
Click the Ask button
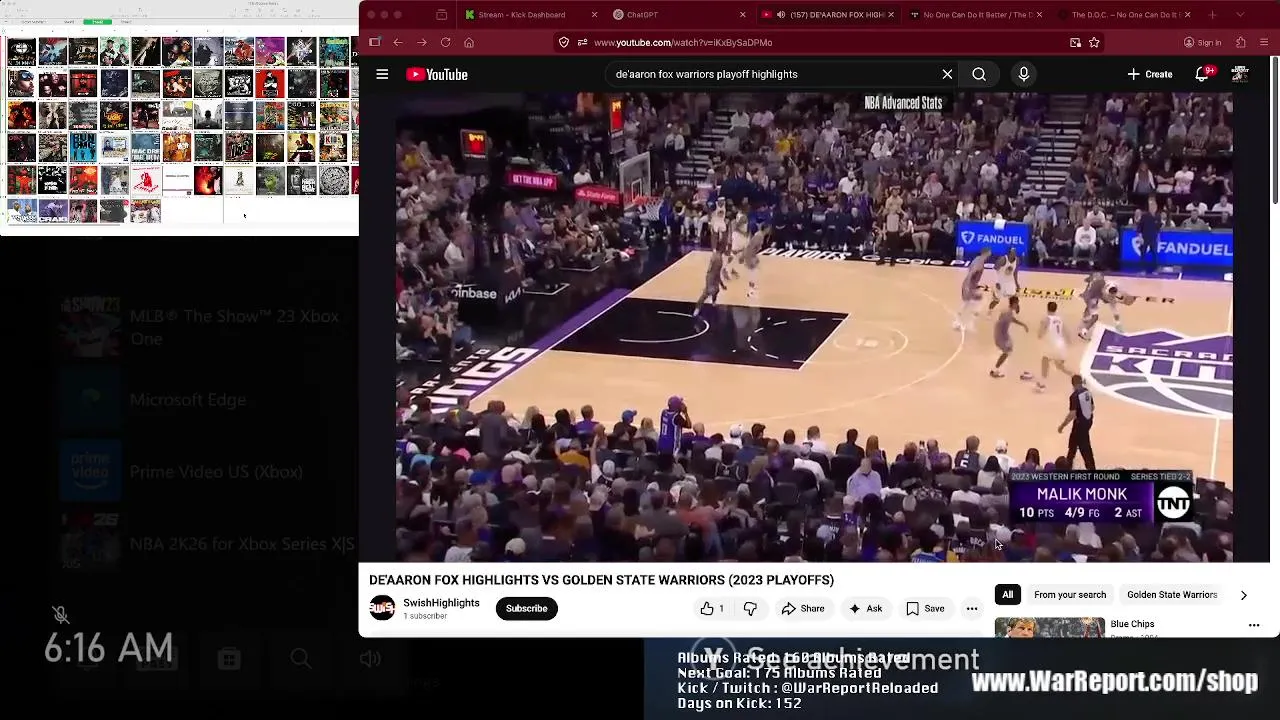coord(866,608)
